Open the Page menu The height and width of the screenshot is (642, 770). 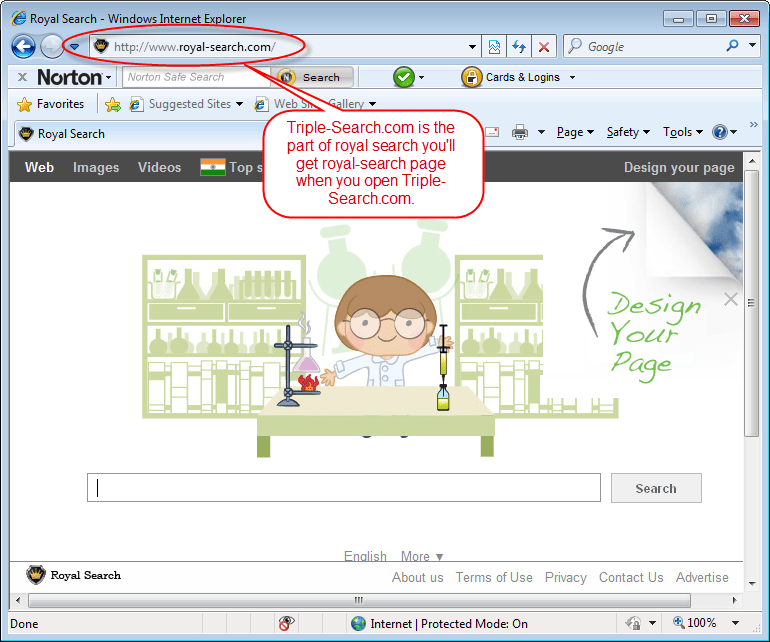(575, 132)
